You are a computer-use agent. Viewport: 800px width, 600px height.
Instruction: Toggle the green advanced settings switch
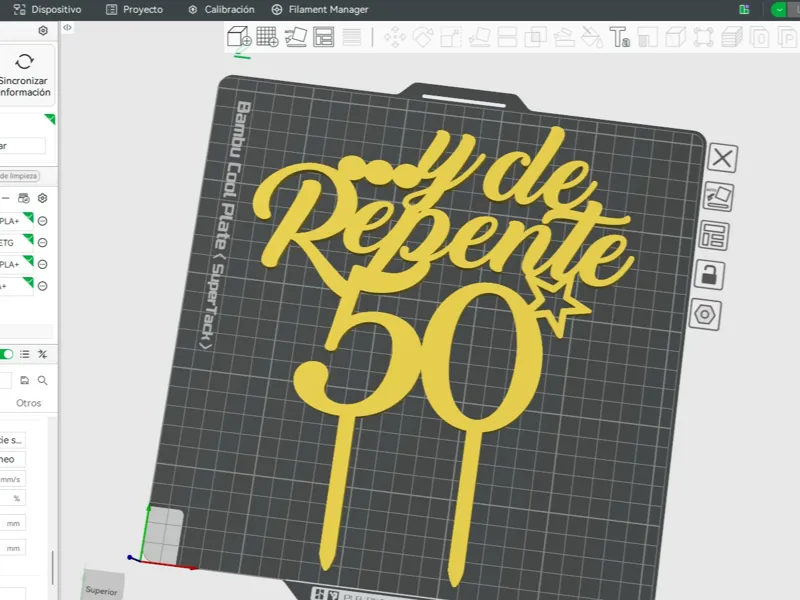pos(6,354)
